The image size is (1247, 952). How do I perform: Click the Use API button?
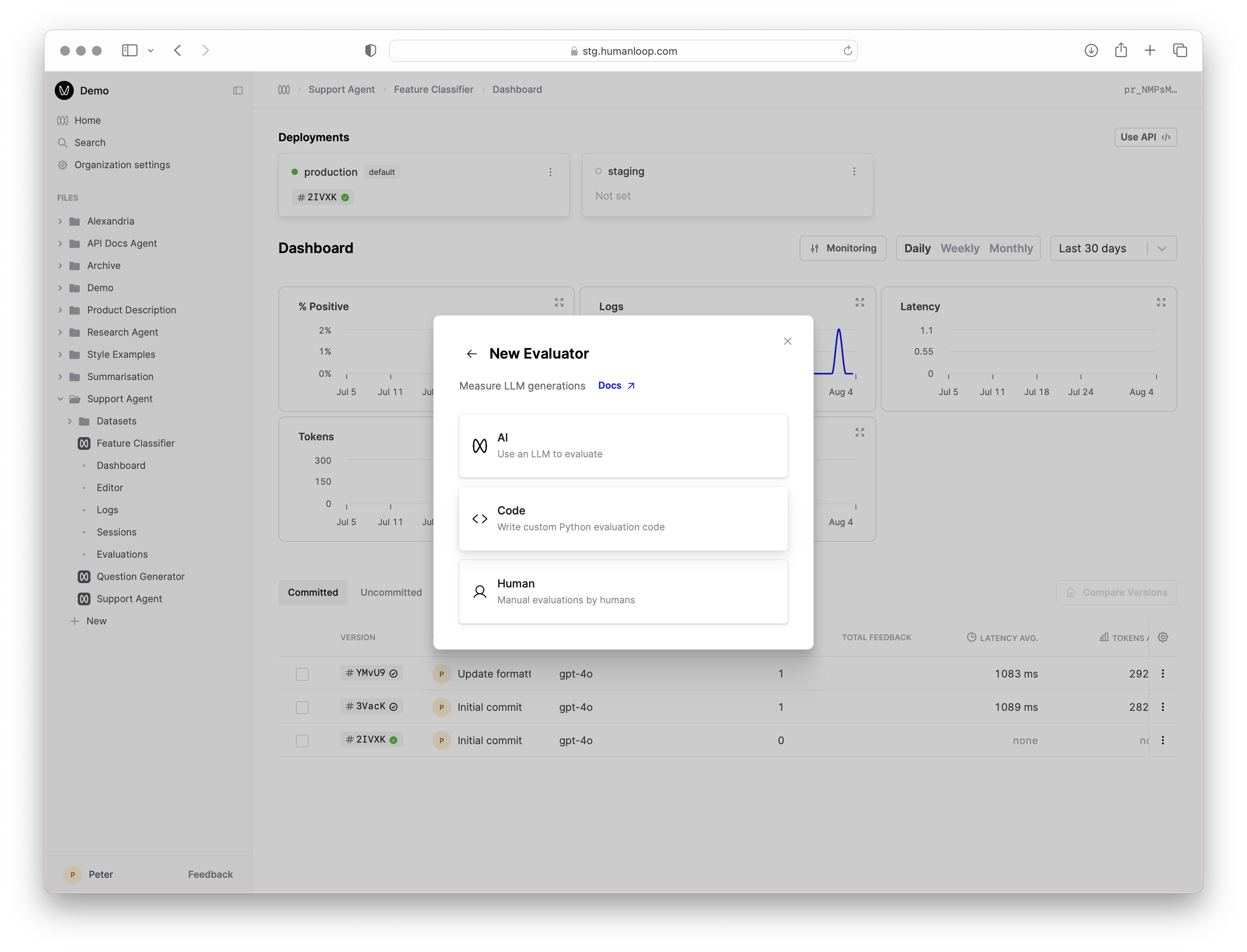1145,136
